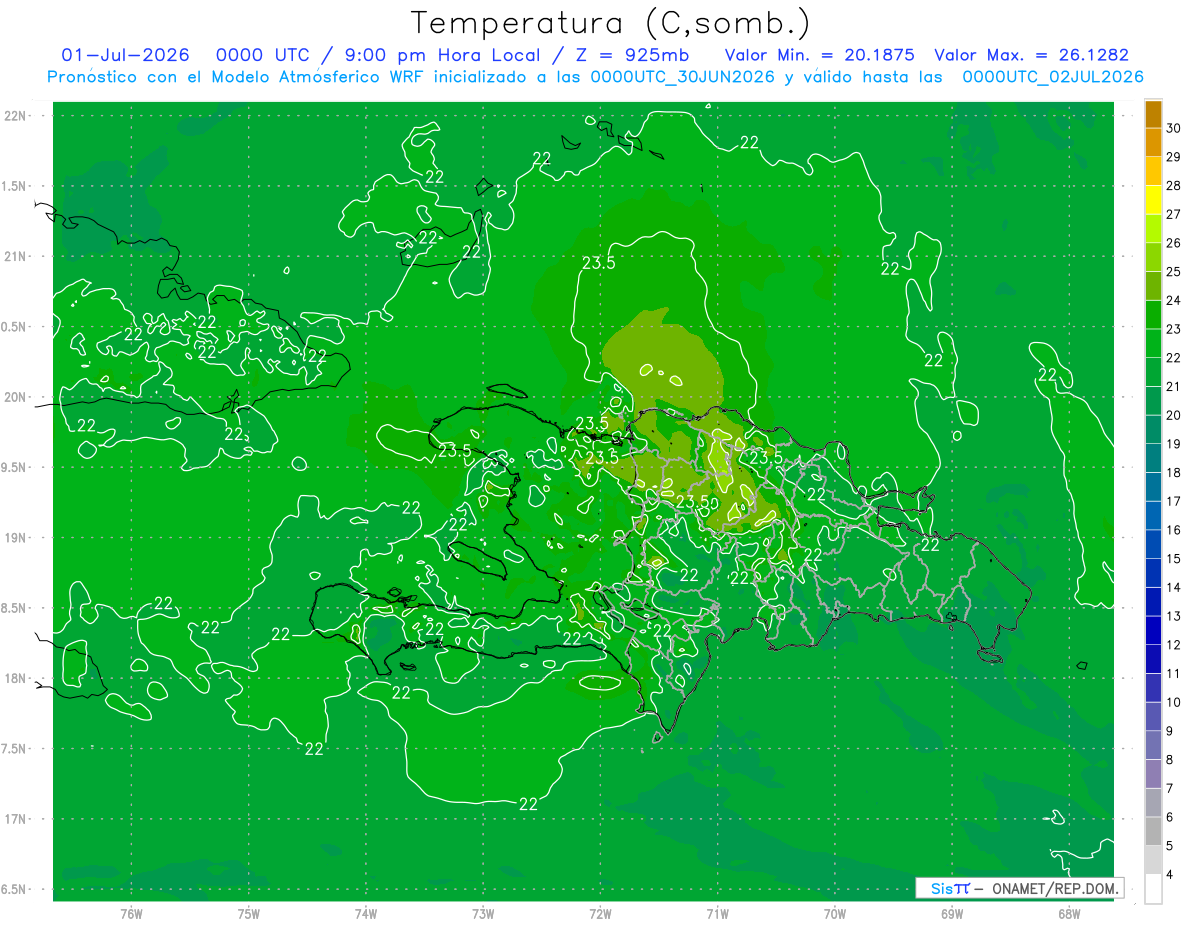Click the "20N" latitude axis label
The image size is (1200, 927).
(17, 397)
